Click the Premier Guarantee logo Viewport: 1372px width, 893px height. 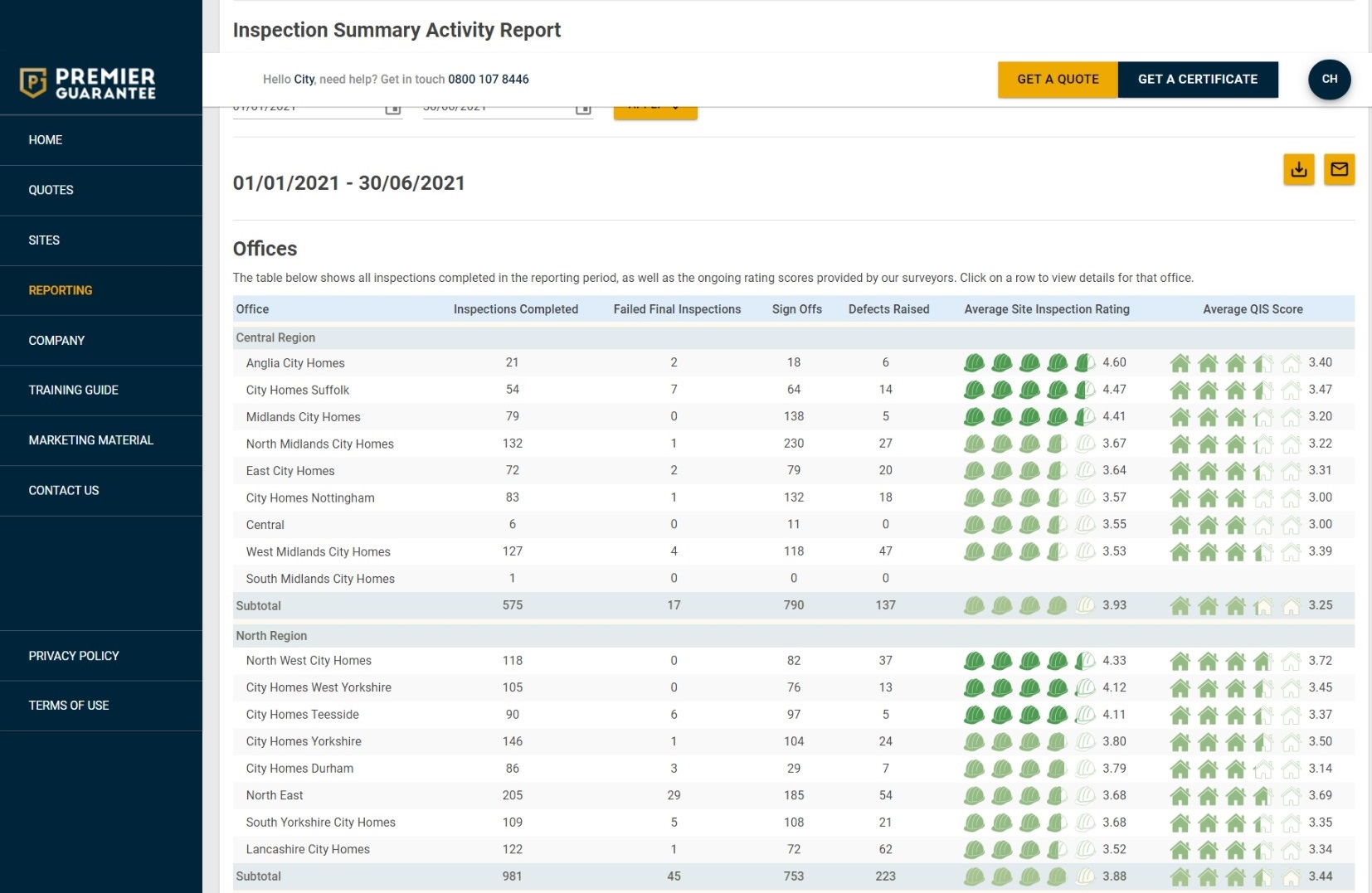pos(88,83)
